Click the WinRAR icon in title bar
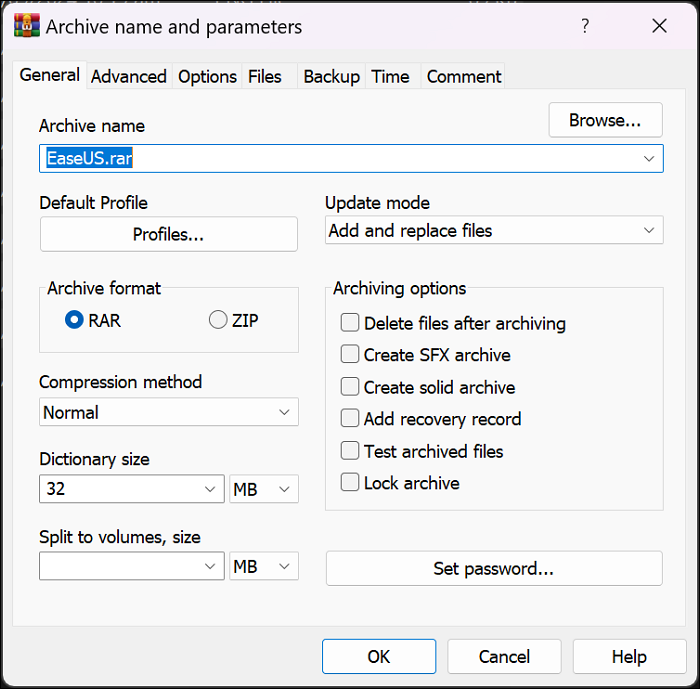Screen dimensions: 700x689 point(27,27)
